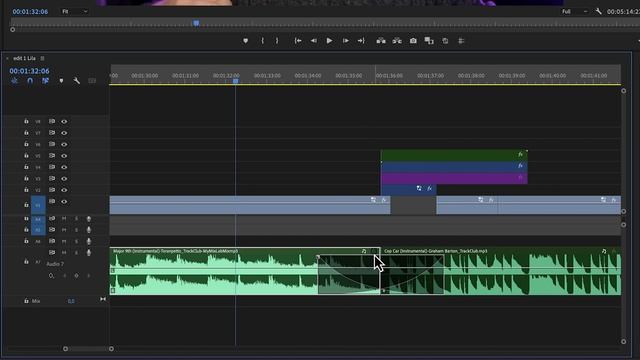Click the Extract button

click(397, 41)
